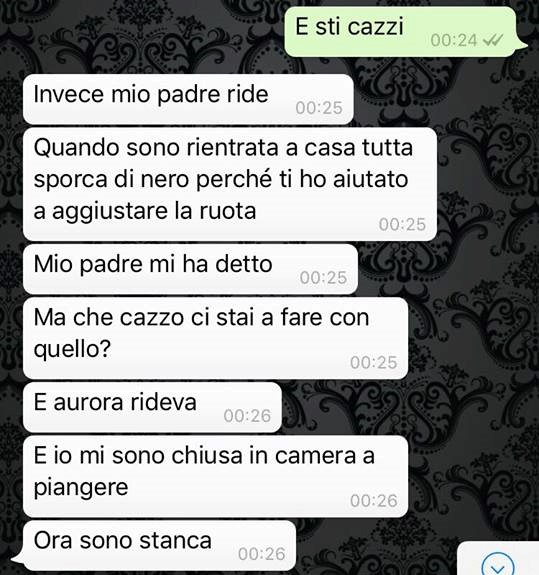The image size is (539, 575).
Task: Tap the 'chiusa in camera a piangere' message
Action: point(216,476)
